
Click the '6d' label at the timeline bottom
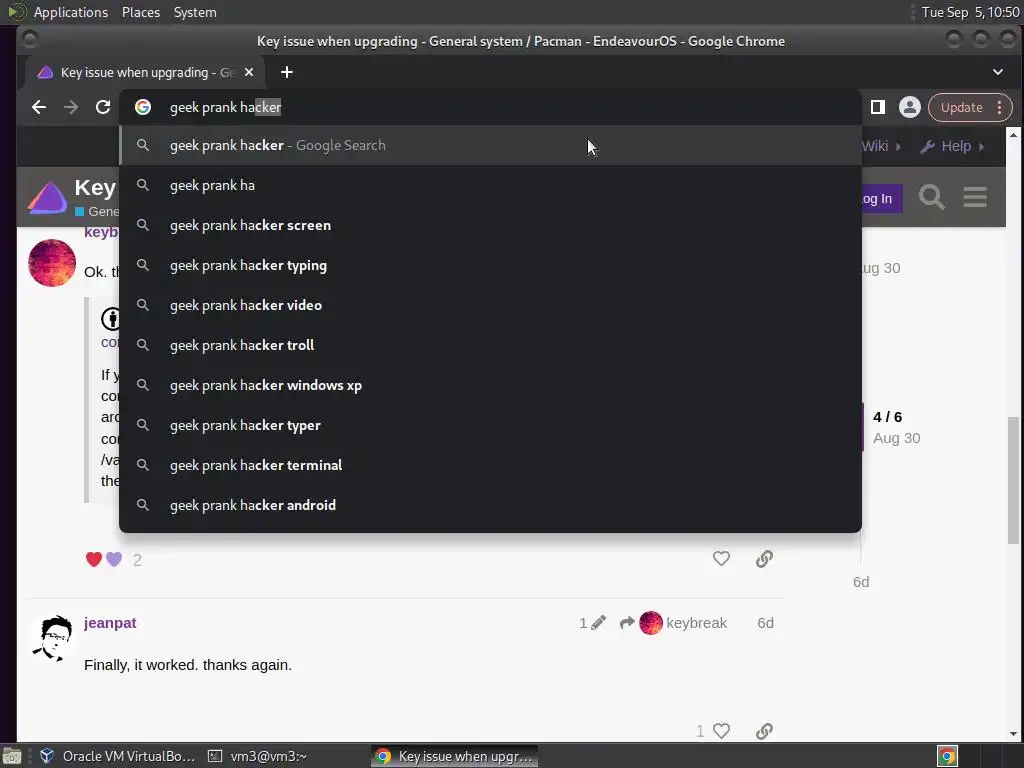861,582
